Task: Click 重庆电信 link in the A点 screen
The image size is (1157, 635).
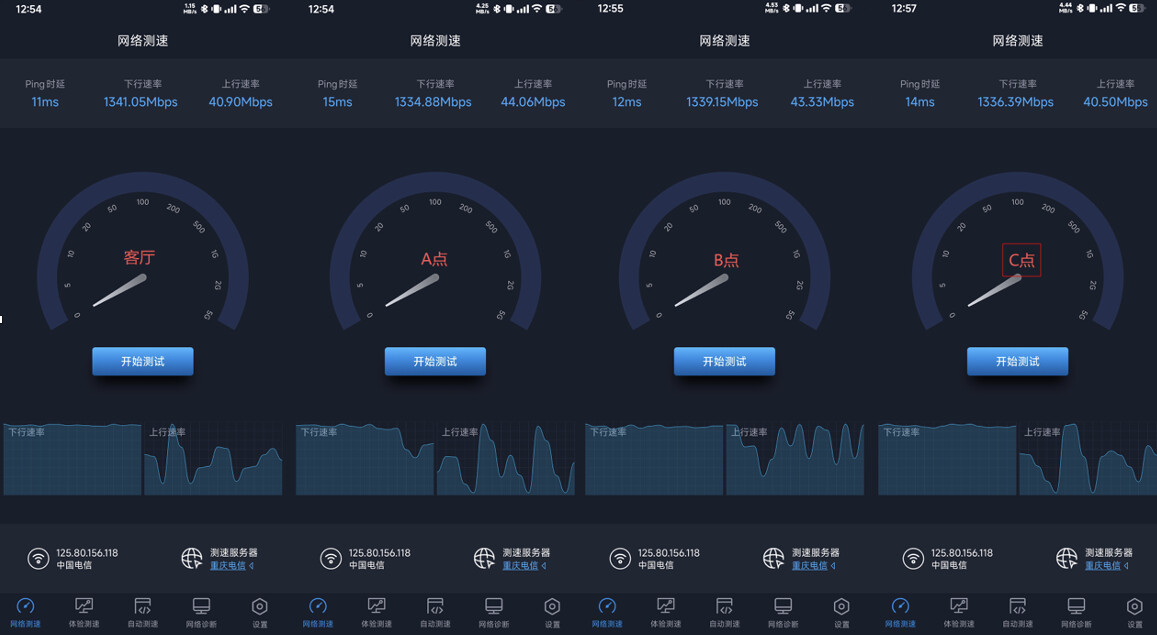Action: point(523,566)
